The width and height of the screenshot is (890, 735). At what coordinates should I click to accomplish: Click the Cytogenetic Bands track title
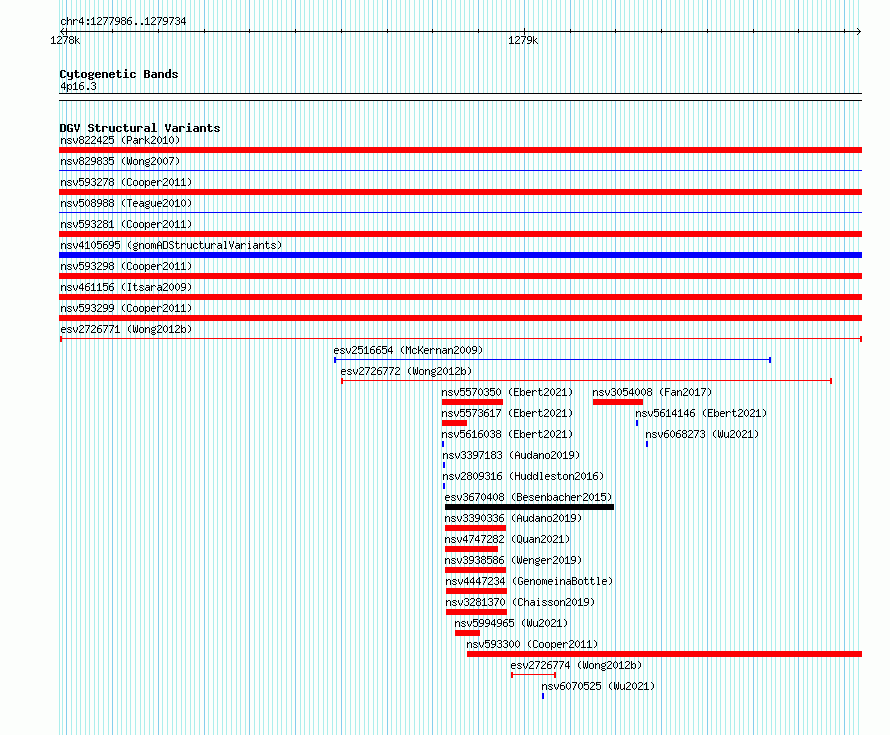119,74
